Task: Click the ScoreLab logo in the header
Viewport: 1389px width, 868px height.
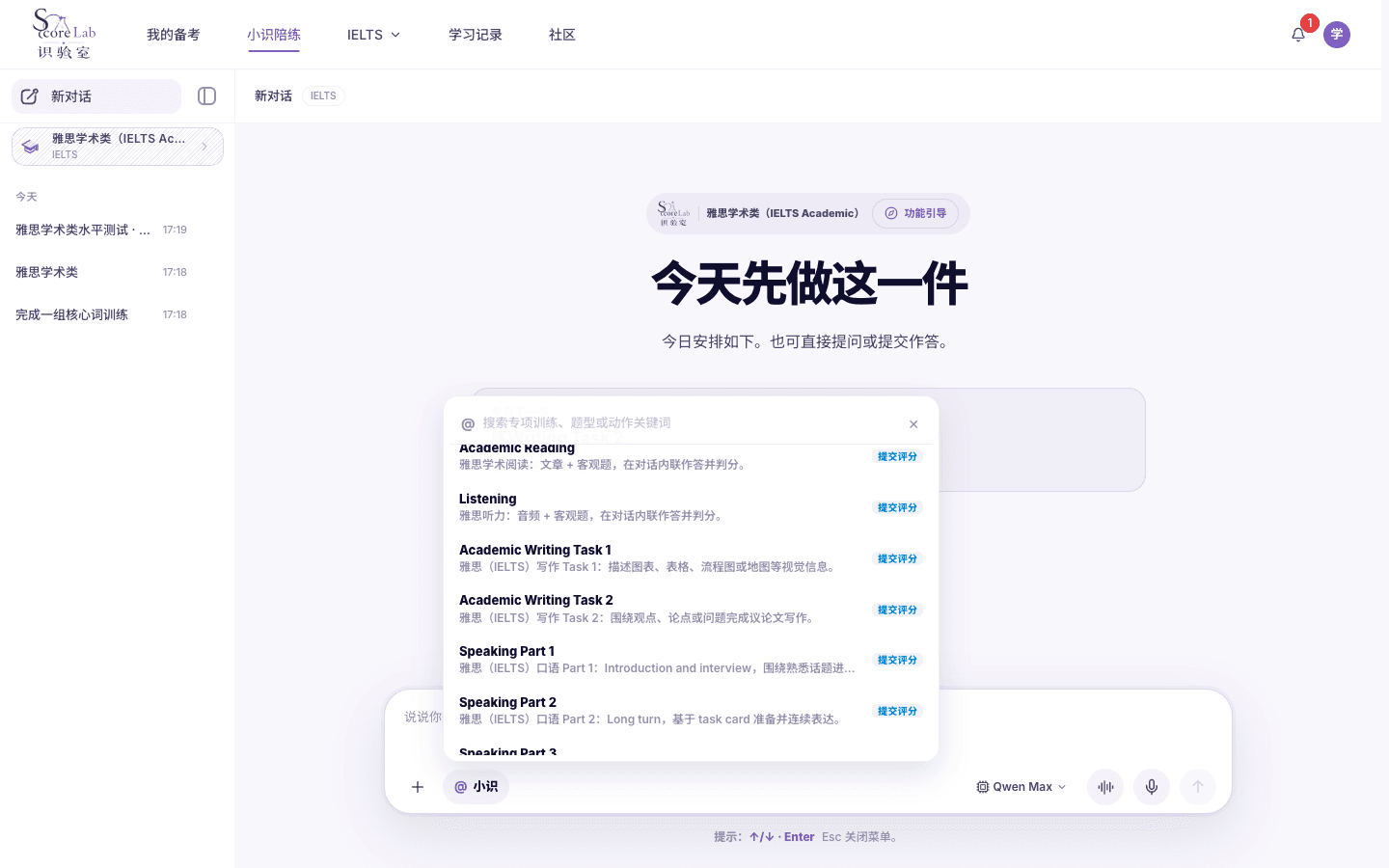Action: [x=65, y=34]
